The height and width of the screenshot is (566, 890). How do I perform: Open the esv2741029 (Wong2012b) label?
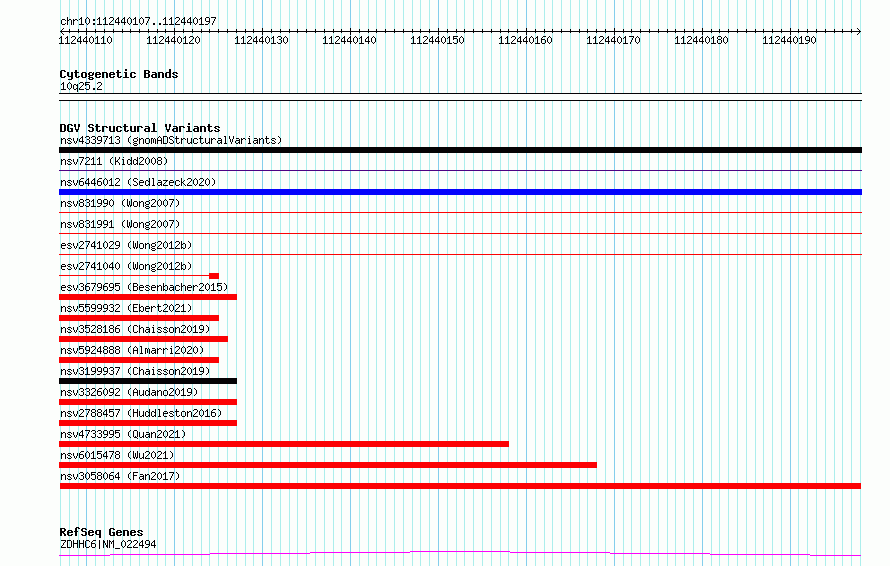click(126, 245)
